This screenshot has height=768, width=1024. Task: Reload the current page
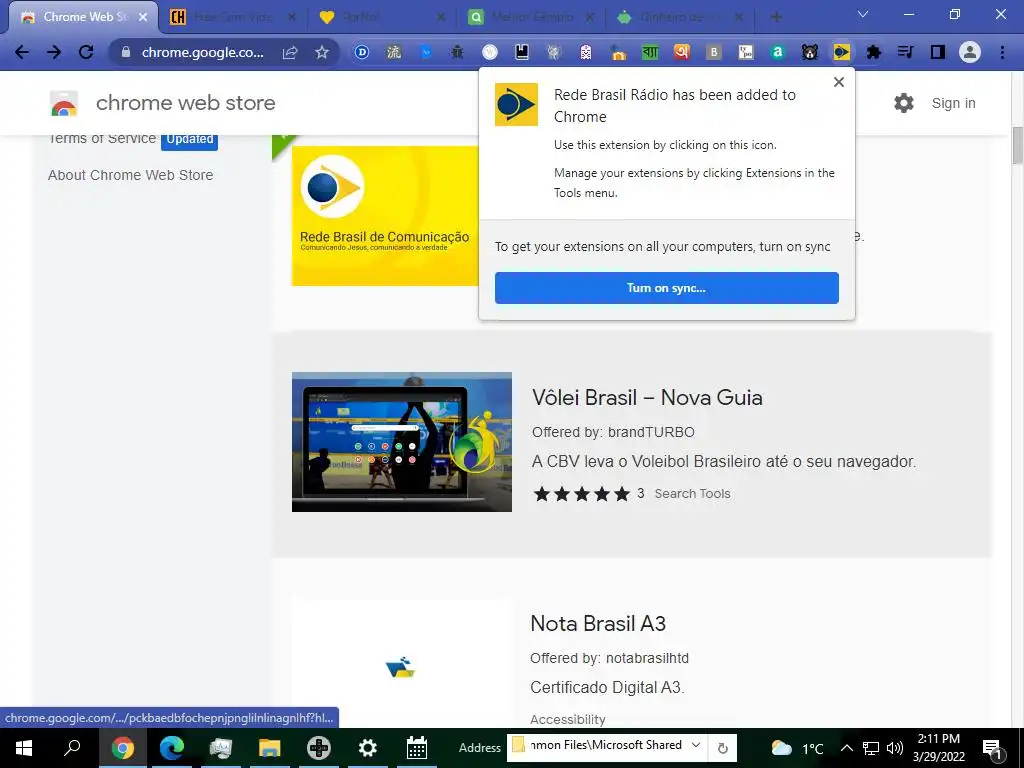pyautogui.click(x=86, y=52)
